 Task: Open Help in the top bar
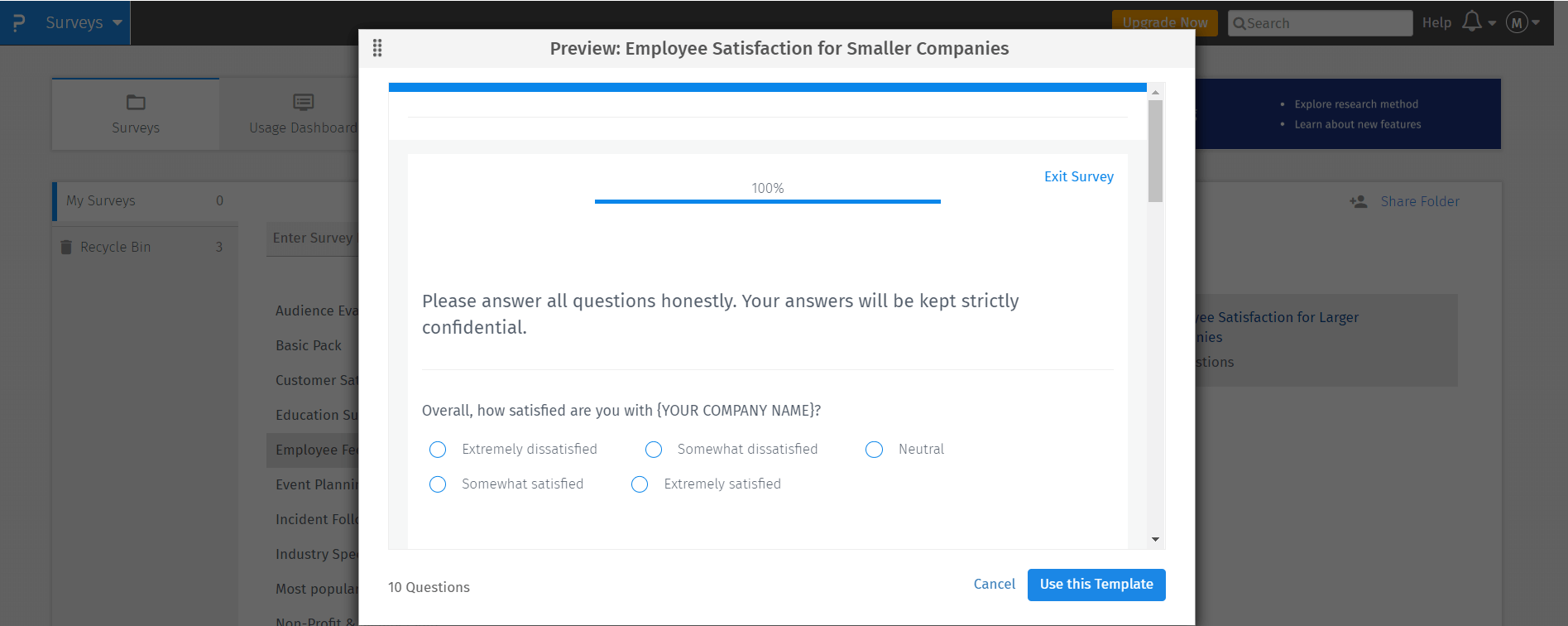click(1437, 22)
